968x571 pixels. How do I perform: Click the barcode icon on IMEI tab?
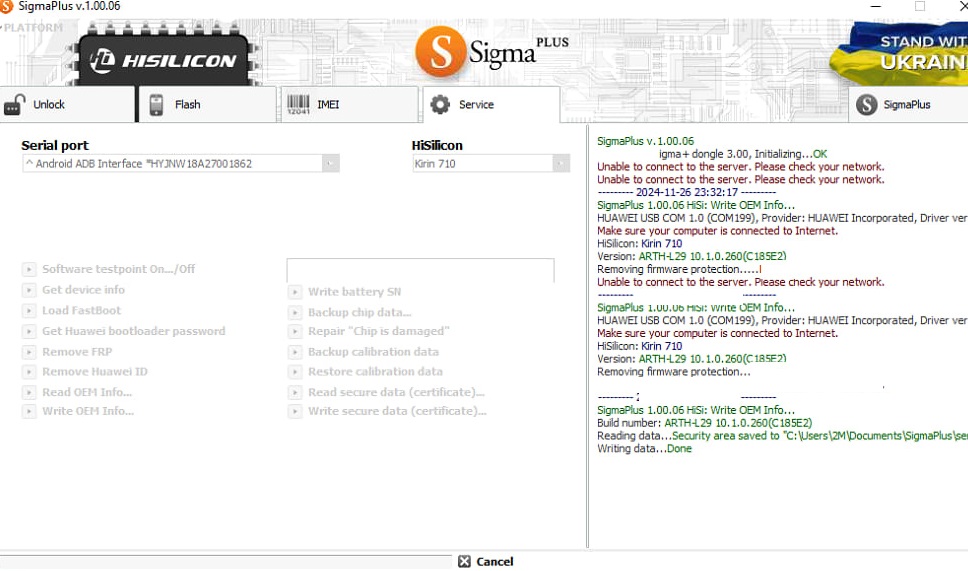click(x=298, y=104)
